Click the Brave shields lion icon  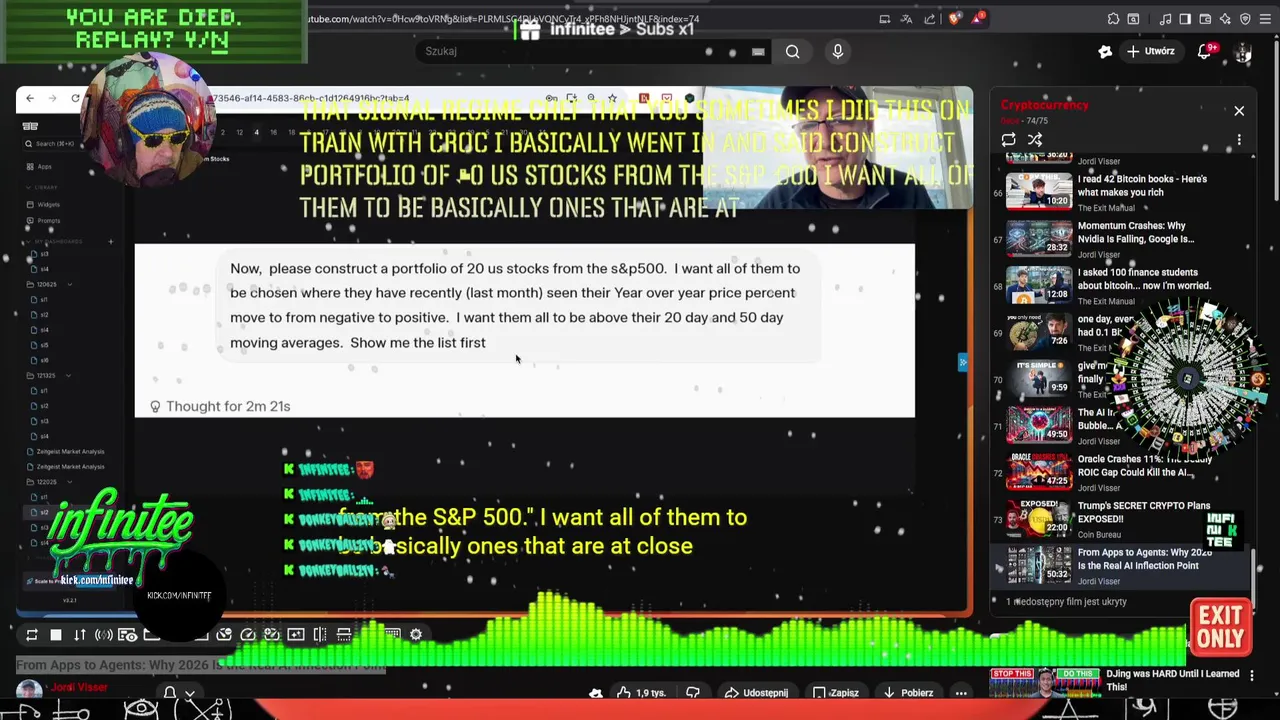954,18
